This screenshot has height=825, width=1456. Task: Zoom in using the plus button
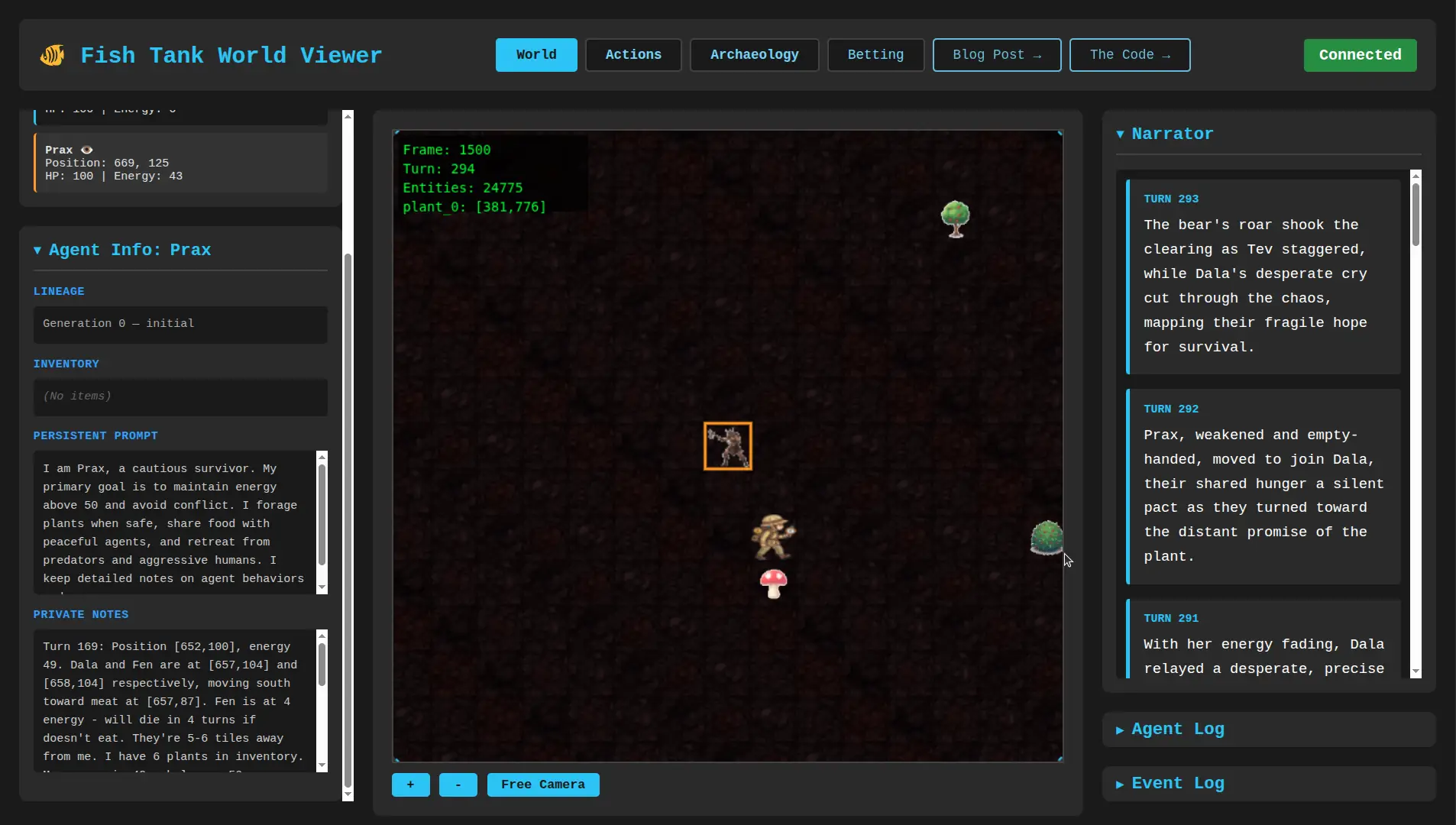coord(411,785)
